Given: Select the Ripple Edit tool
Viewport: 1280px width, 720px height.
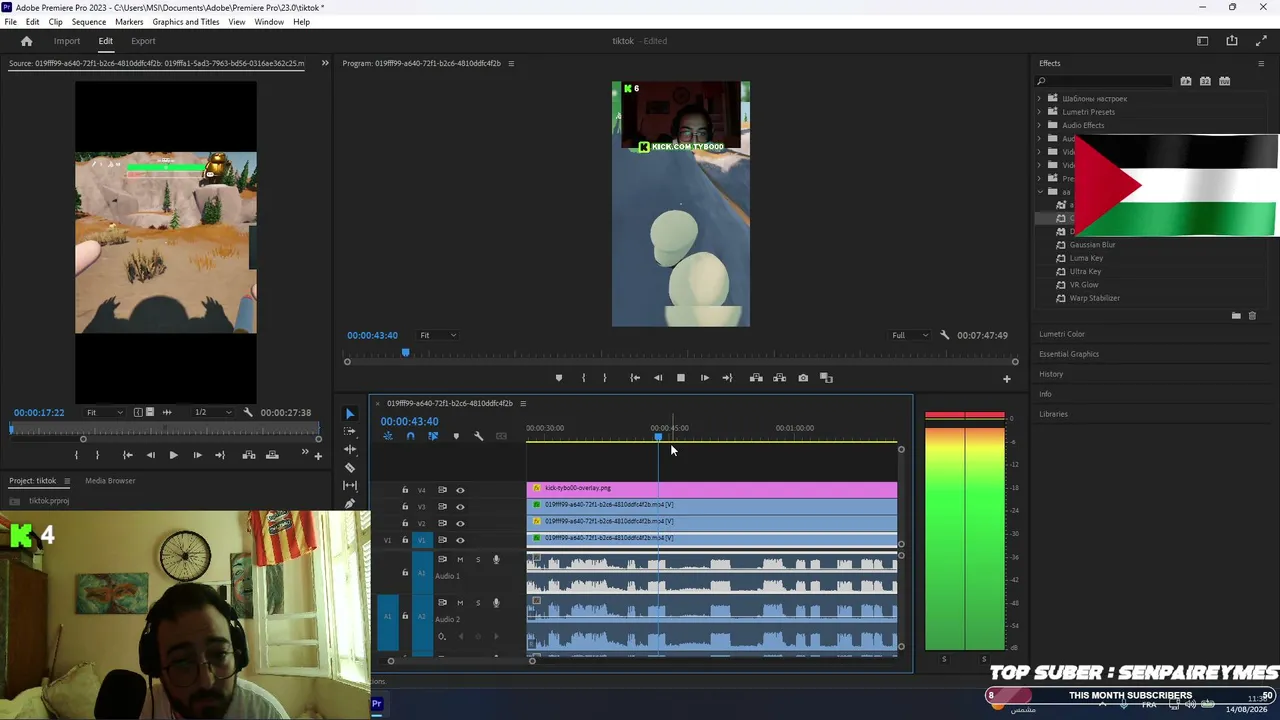Looking at the screenshot, I should [x=350, y=450].
